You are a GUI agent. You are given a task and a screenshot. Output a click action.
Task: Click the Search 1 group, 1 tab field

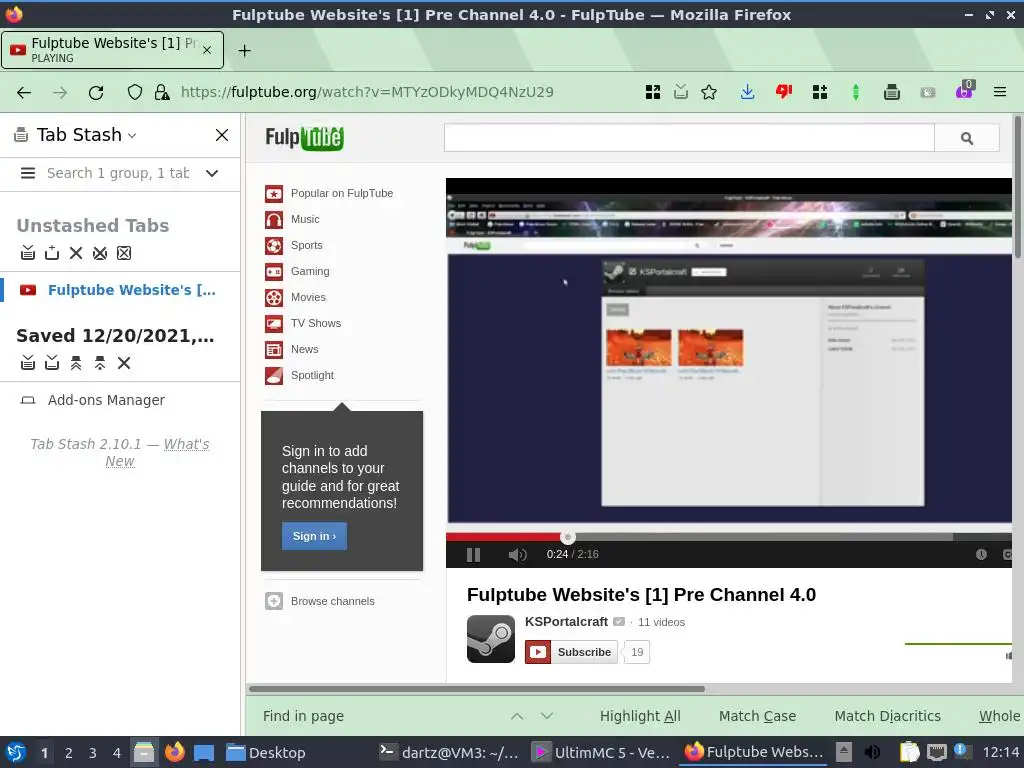coord(118,173)
